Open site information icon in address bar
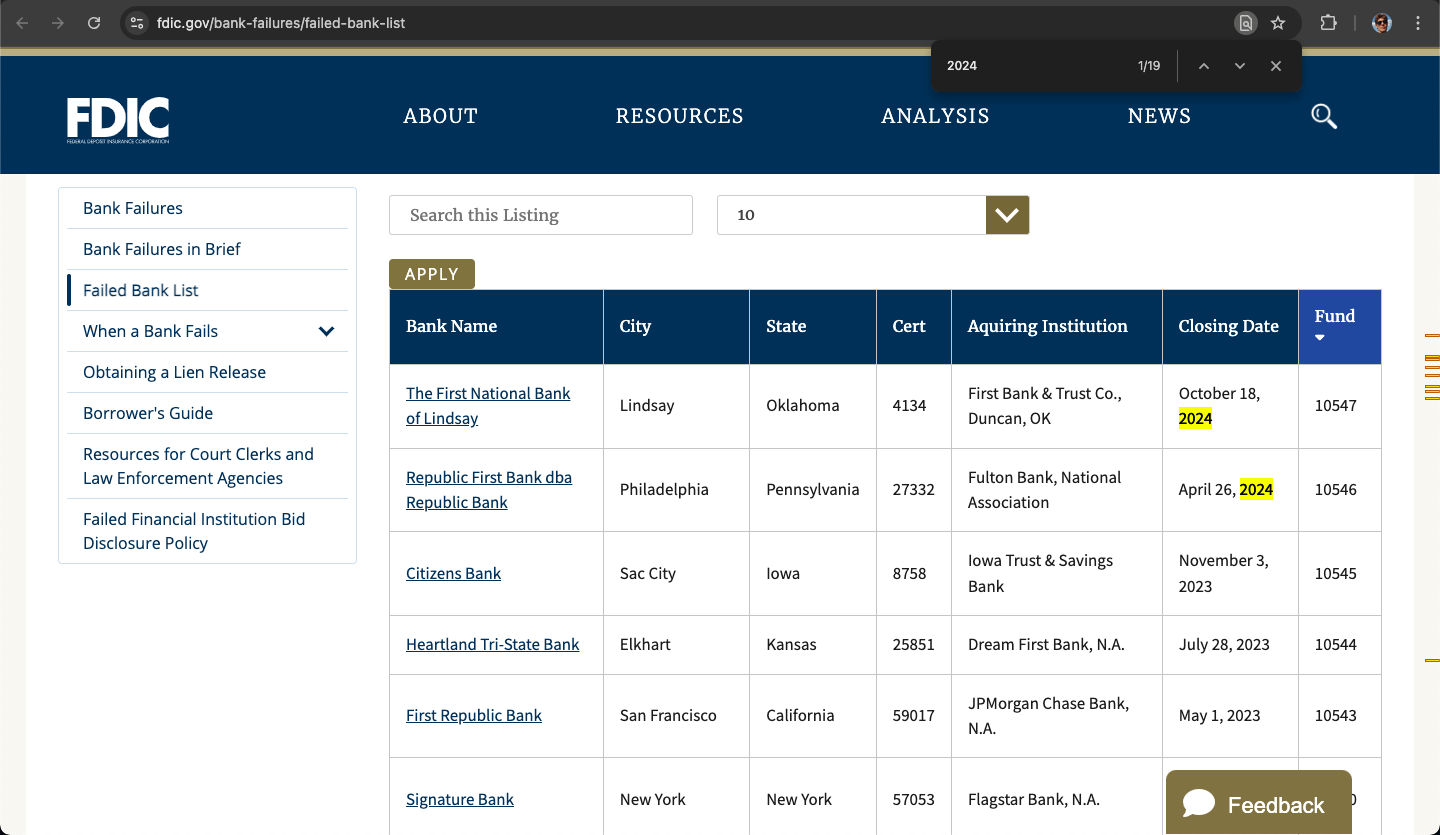 137,23
